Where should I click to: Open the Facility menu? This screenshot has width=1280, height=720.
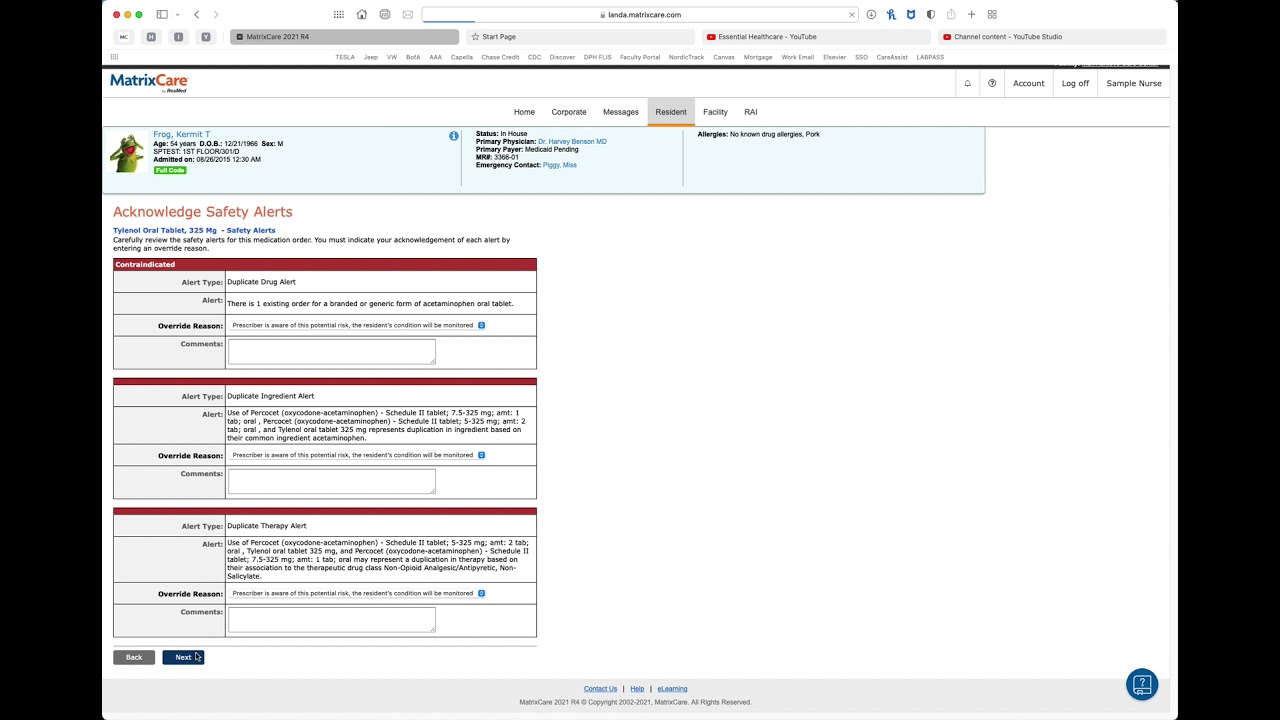coord(715,112)
